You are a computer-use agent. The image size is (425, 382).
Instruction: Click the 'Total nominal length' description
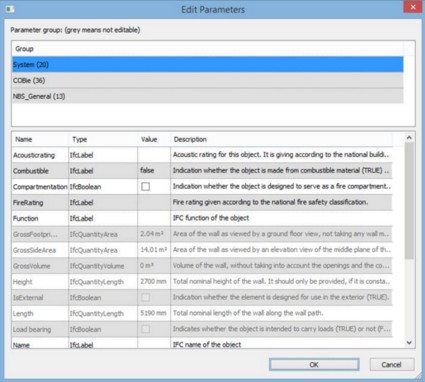pyautogui.click(x=248, y=313)
